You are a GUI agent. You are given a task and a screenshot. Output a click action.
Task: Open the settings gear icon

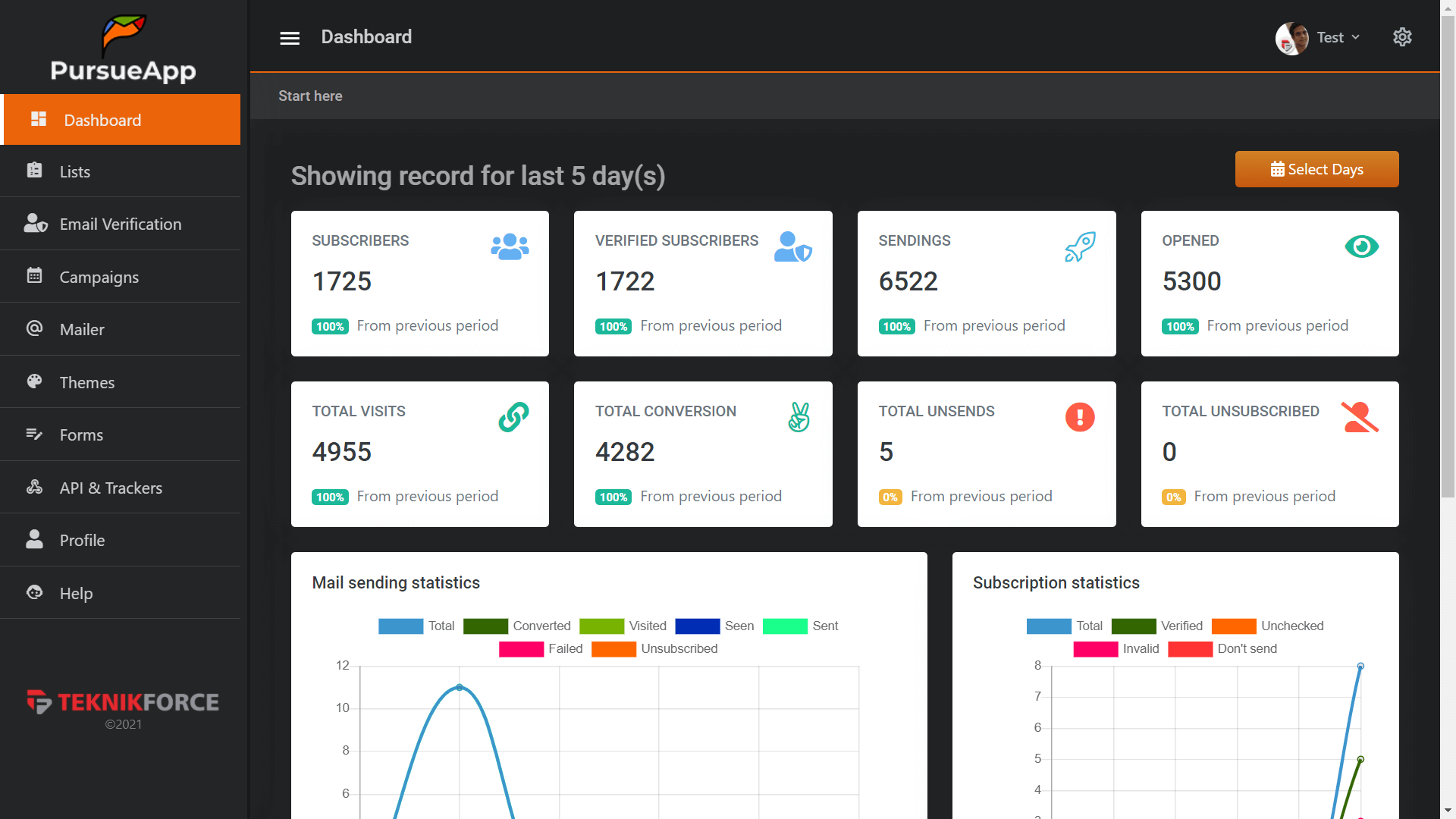coord(1402,36)
